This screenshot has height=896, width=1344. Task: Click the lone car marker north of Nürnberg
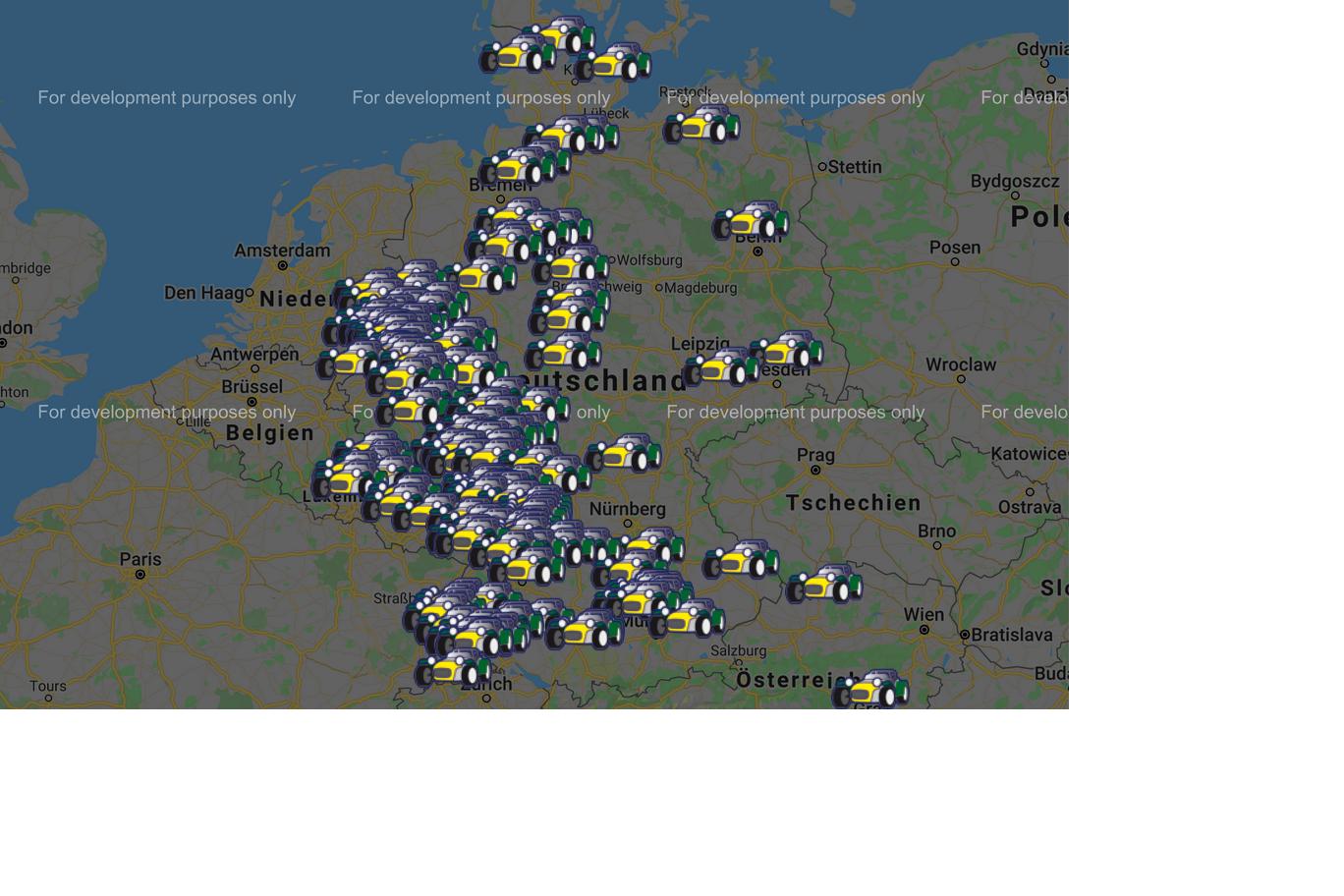pyautogui.click(x=624, y=453)
